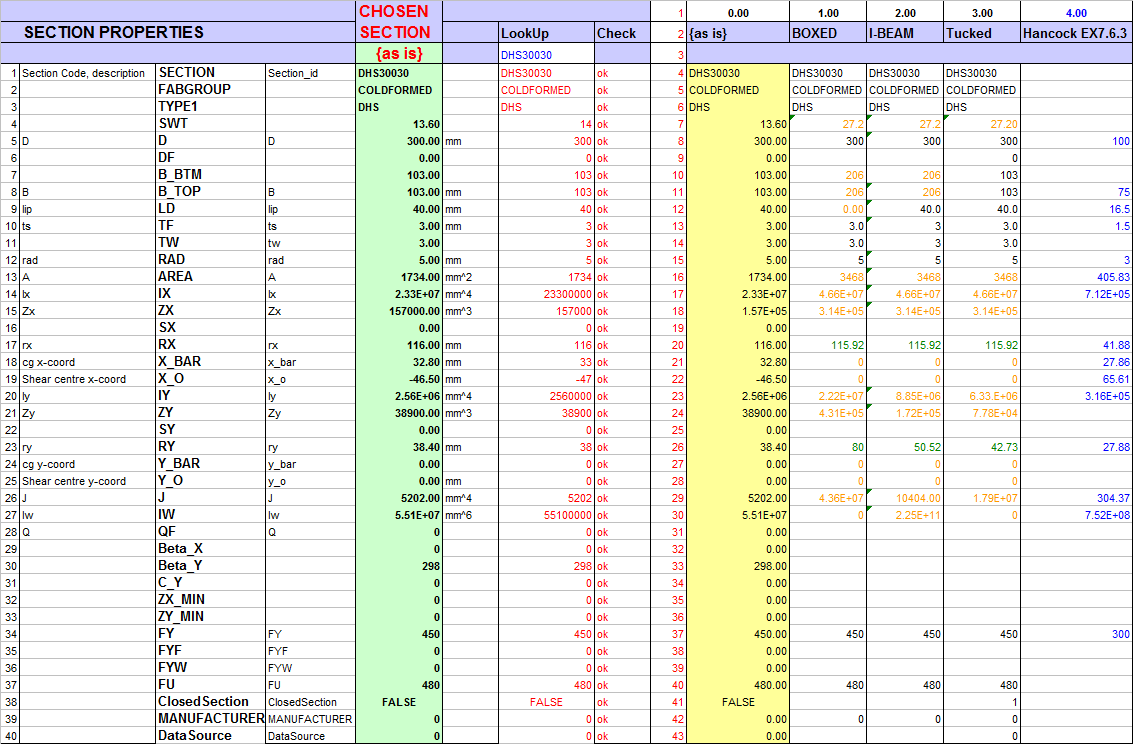Click the blue 405.83 Hancock value
The image size is (1133, 744).
pos(1076,277)
